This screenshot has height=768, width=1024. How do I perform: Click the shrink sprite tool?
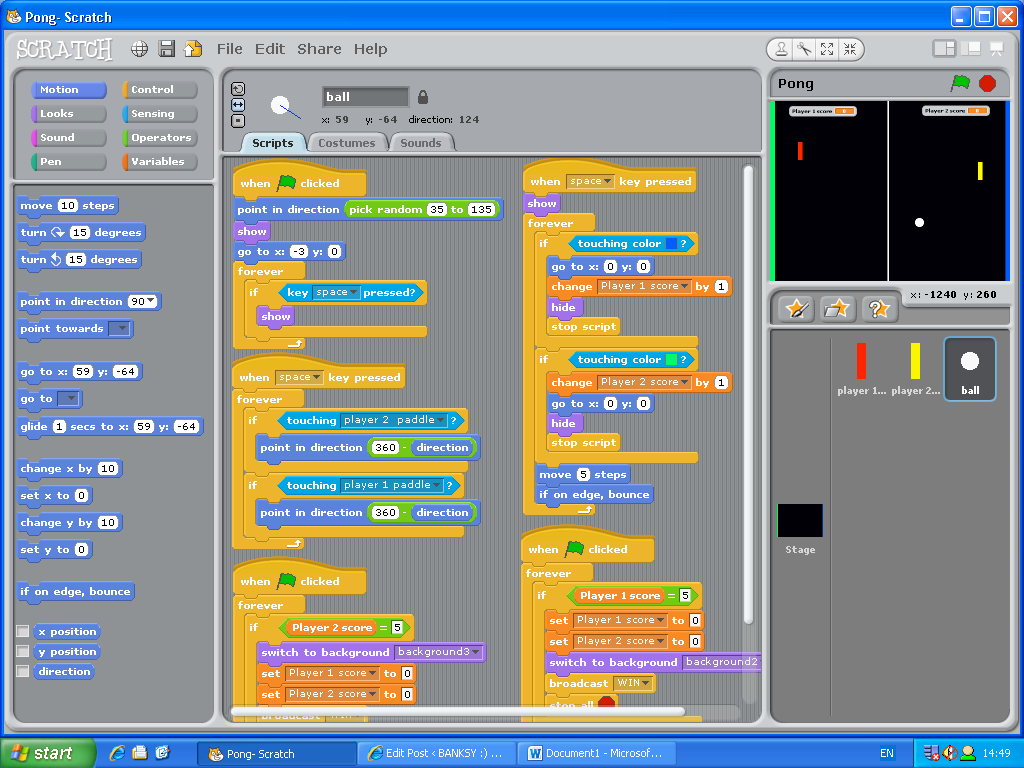click(850, 49)
